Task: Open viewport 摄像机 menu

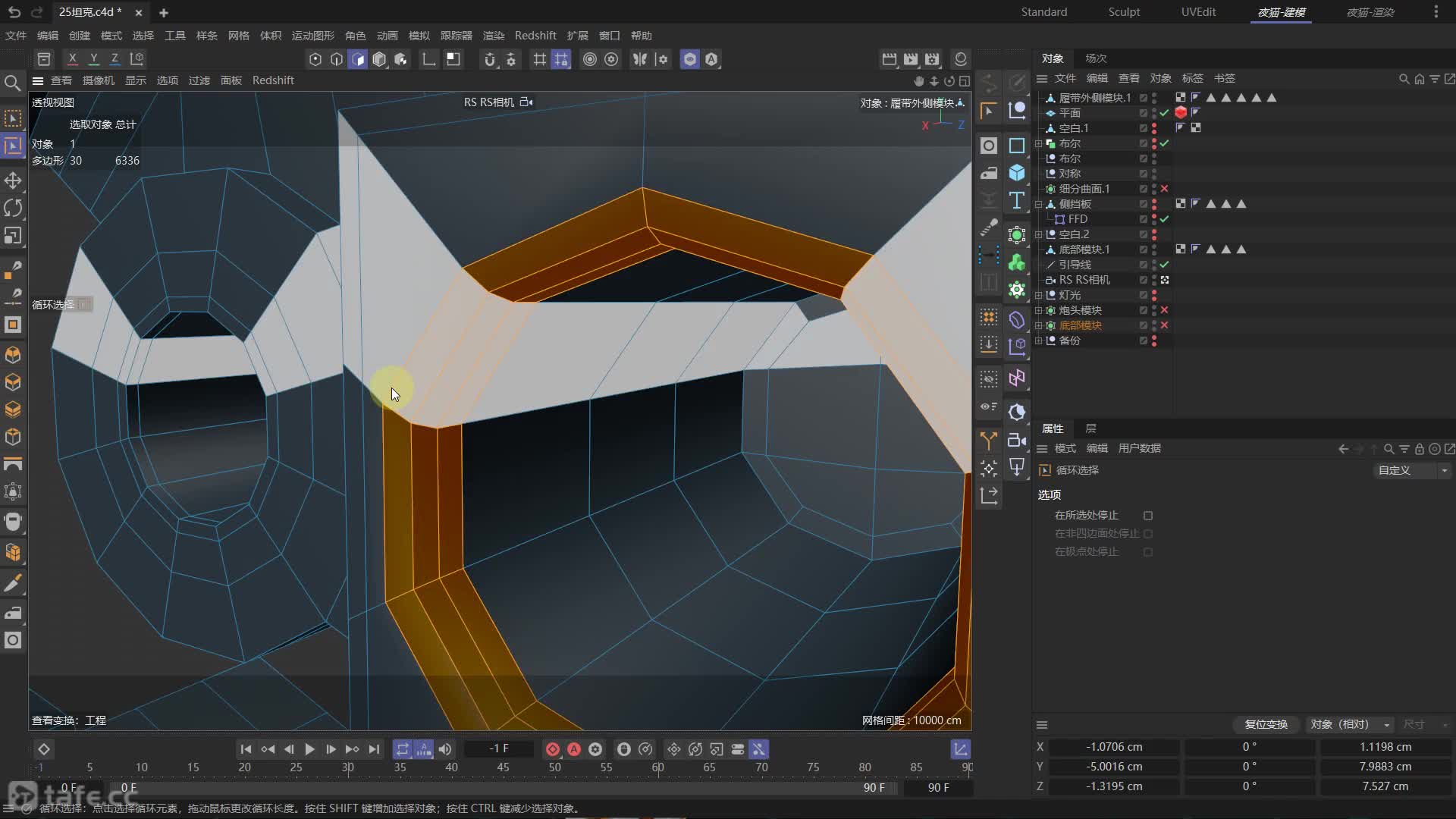Action: (x=99, y=80)
